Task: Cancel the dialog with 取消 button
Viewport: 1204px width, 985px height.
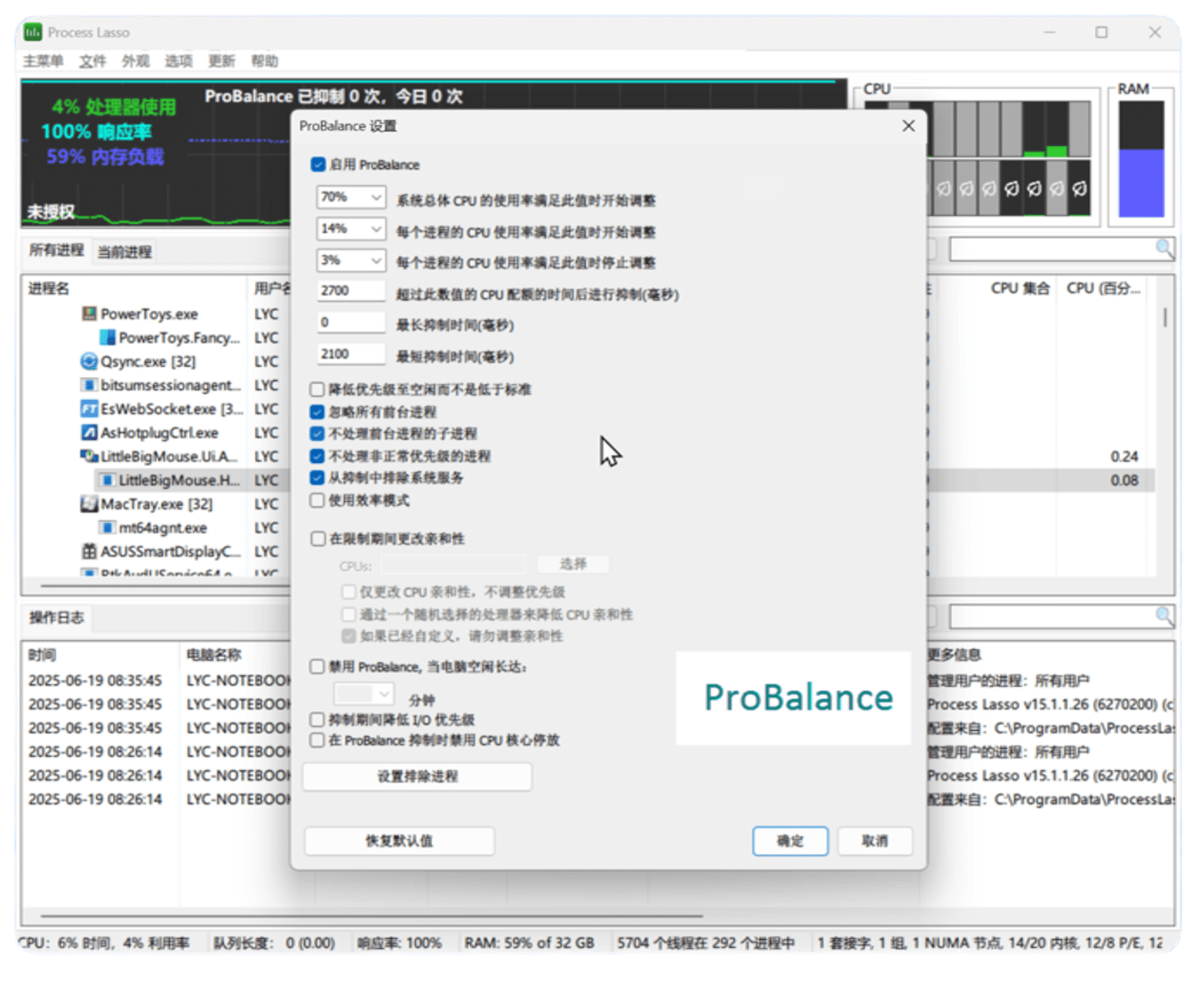Action: pos(875,841)
